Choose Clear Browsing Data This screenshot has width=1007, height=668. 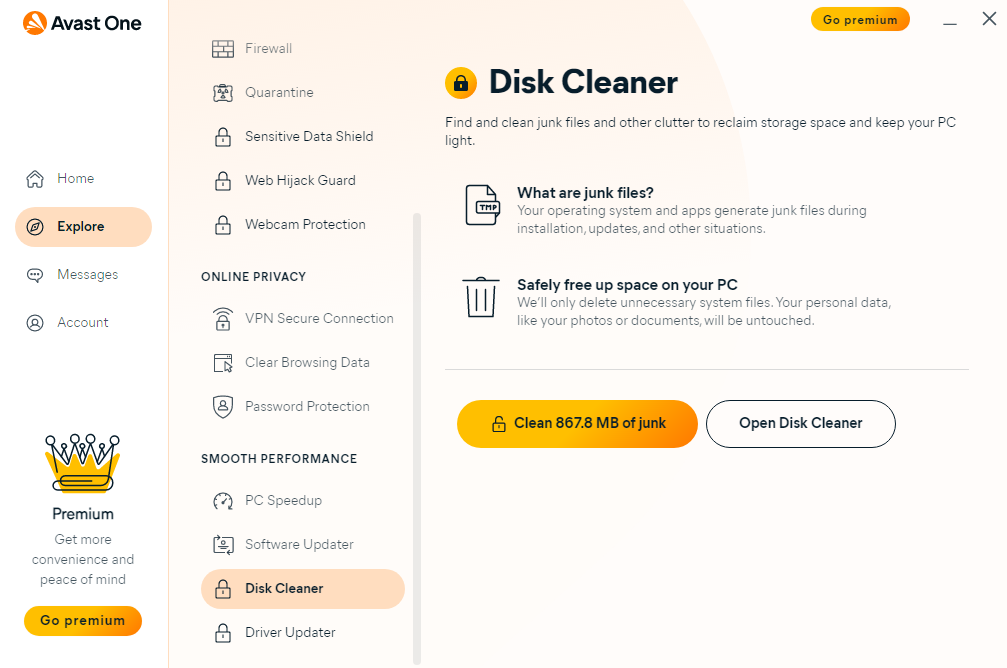point(302,363)
